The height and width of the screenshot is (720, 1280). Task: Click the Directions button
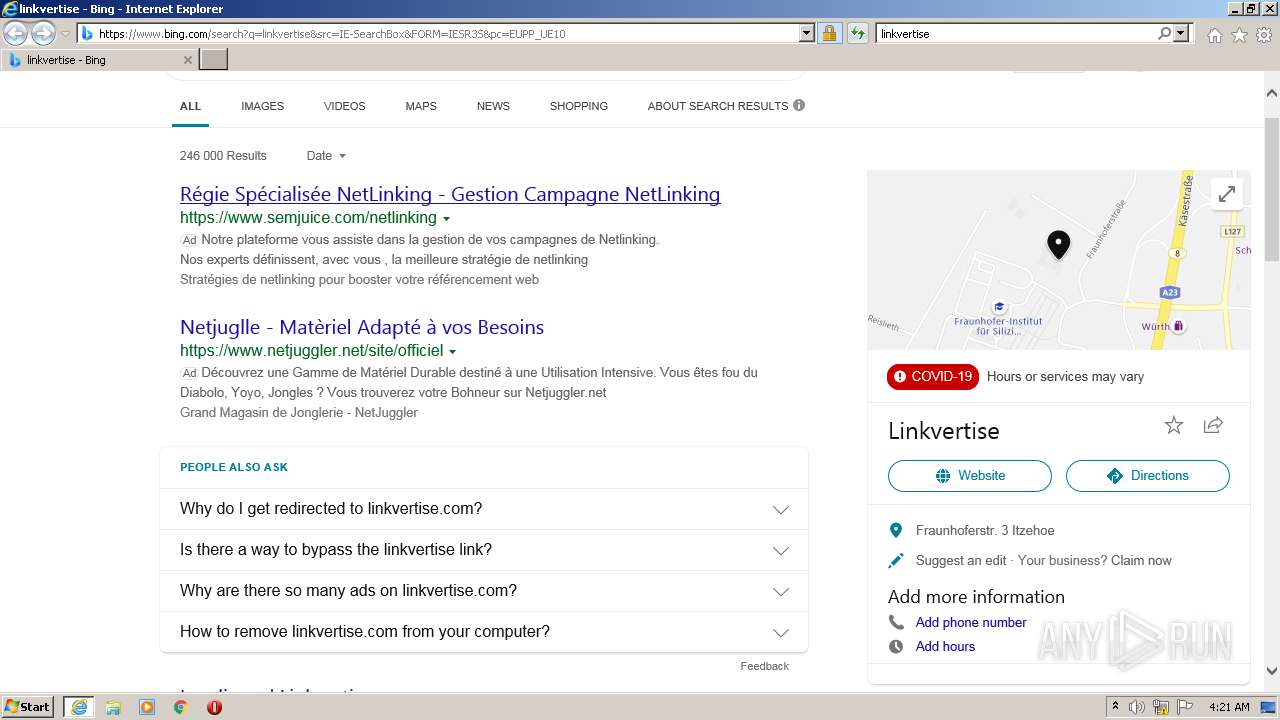1148,476
